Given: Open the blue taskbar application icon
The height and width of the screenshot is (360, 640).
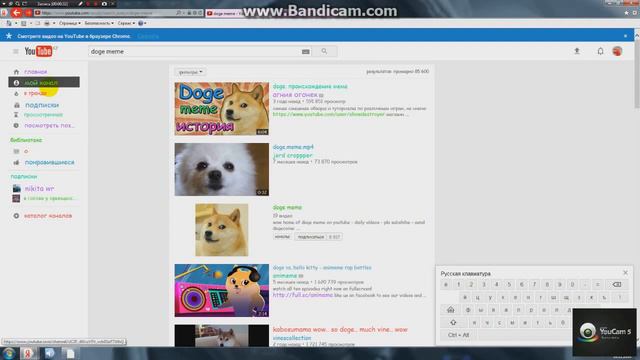Looking at the screenshot, I should click(x=49, y=353).
